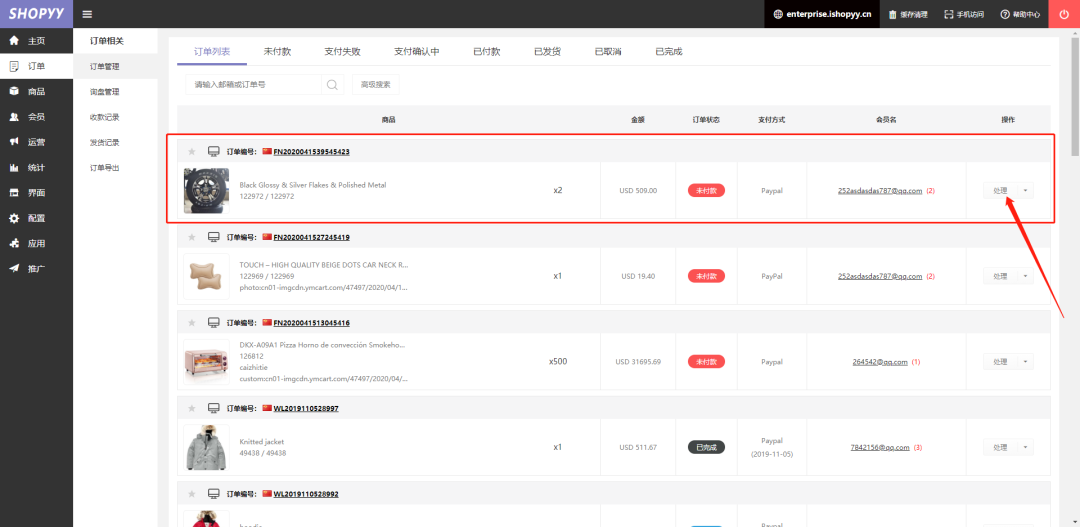Open member 7842156@qq.com
Screen dimensions: 1080x527
880,448
